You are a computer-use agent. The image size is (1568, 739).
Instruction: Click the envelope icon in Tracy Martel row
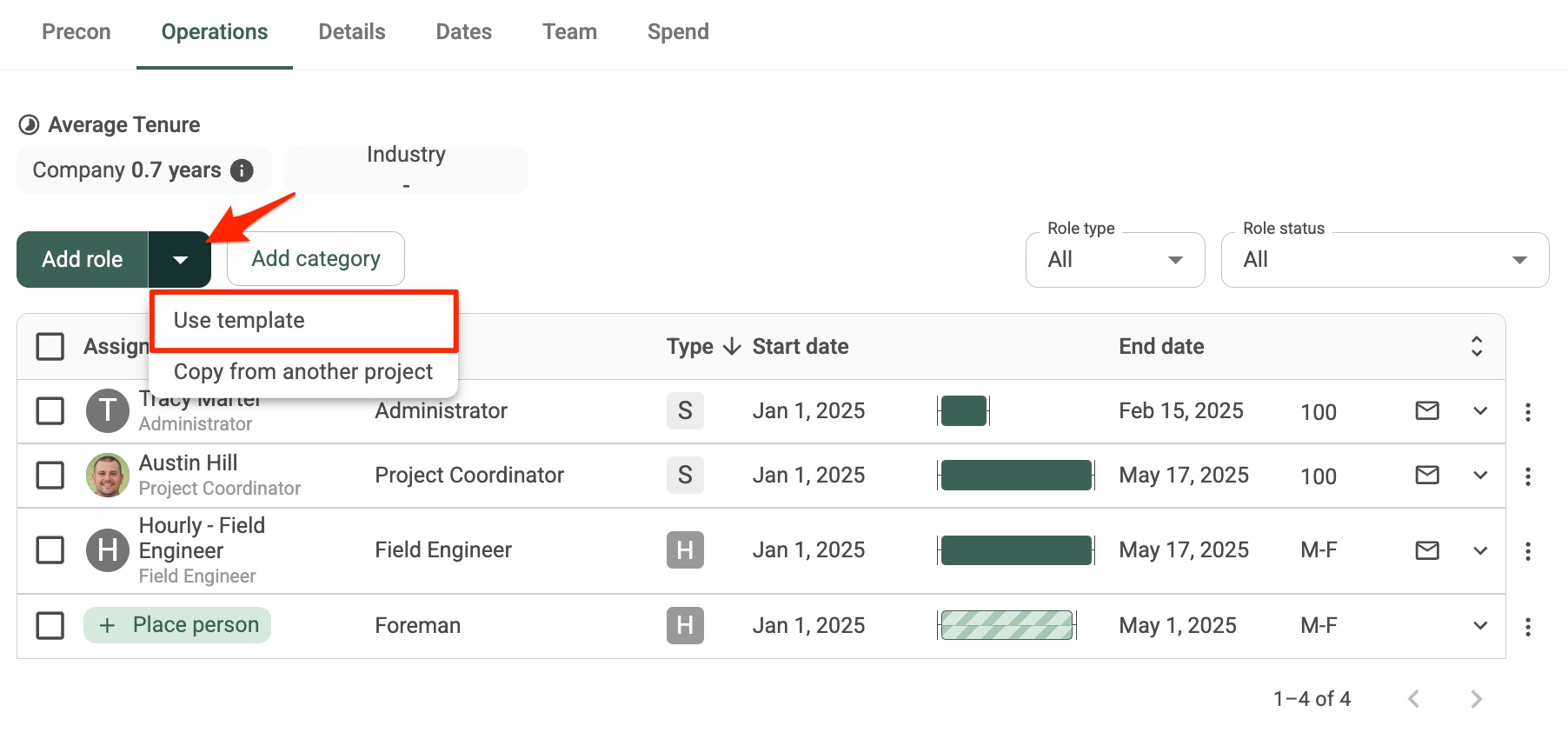point(1427,410)
